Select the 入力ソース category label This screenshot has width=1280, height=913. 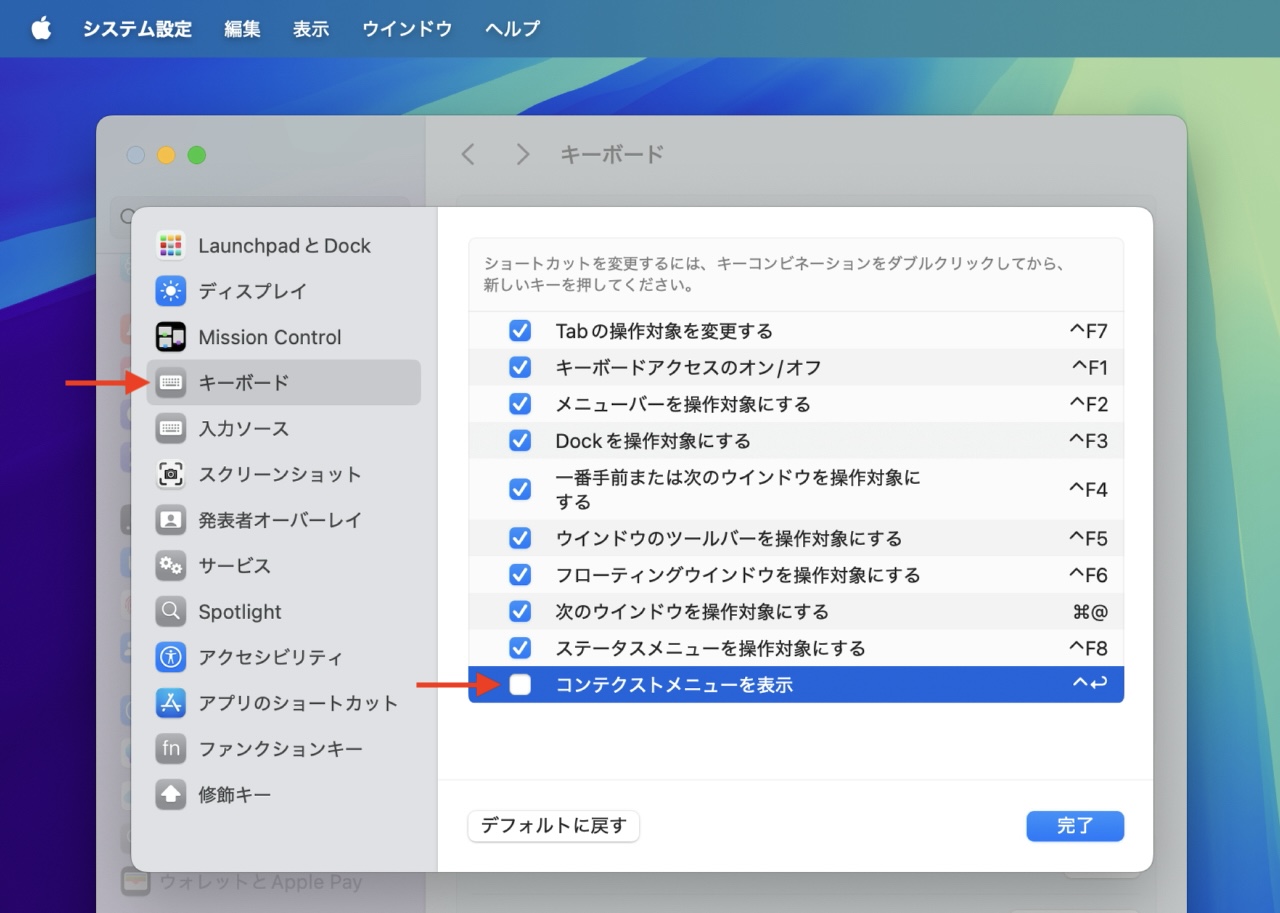243,428
